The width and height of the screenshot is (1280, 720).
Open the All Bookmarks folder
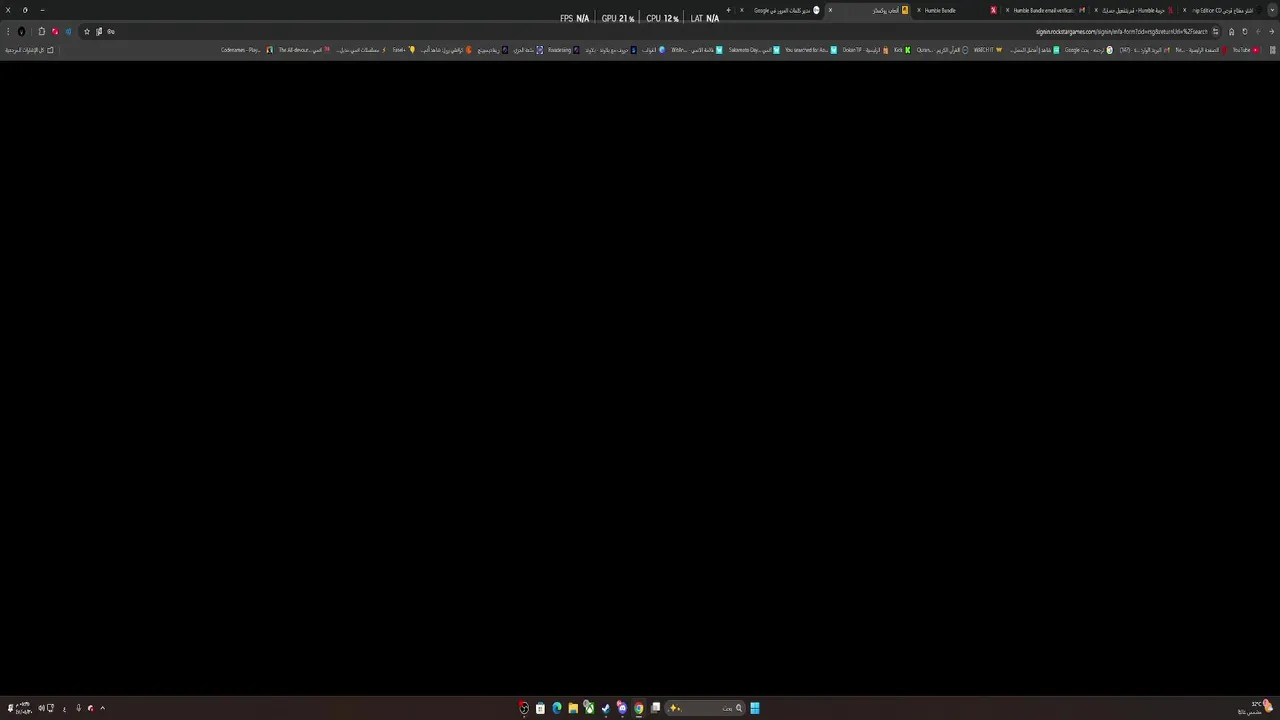29,50
